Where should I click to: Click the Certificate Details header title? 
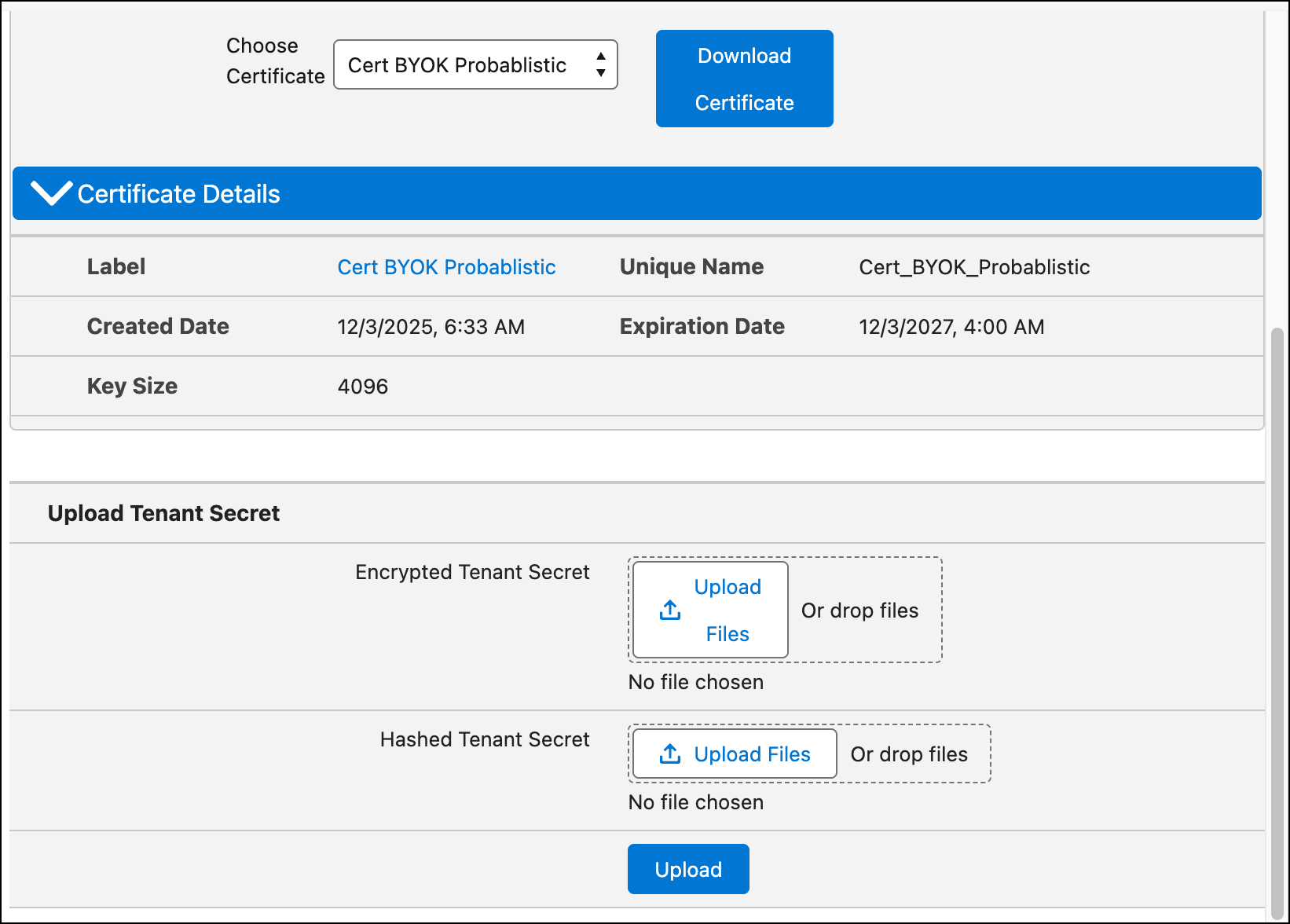(x=178, y=194)
